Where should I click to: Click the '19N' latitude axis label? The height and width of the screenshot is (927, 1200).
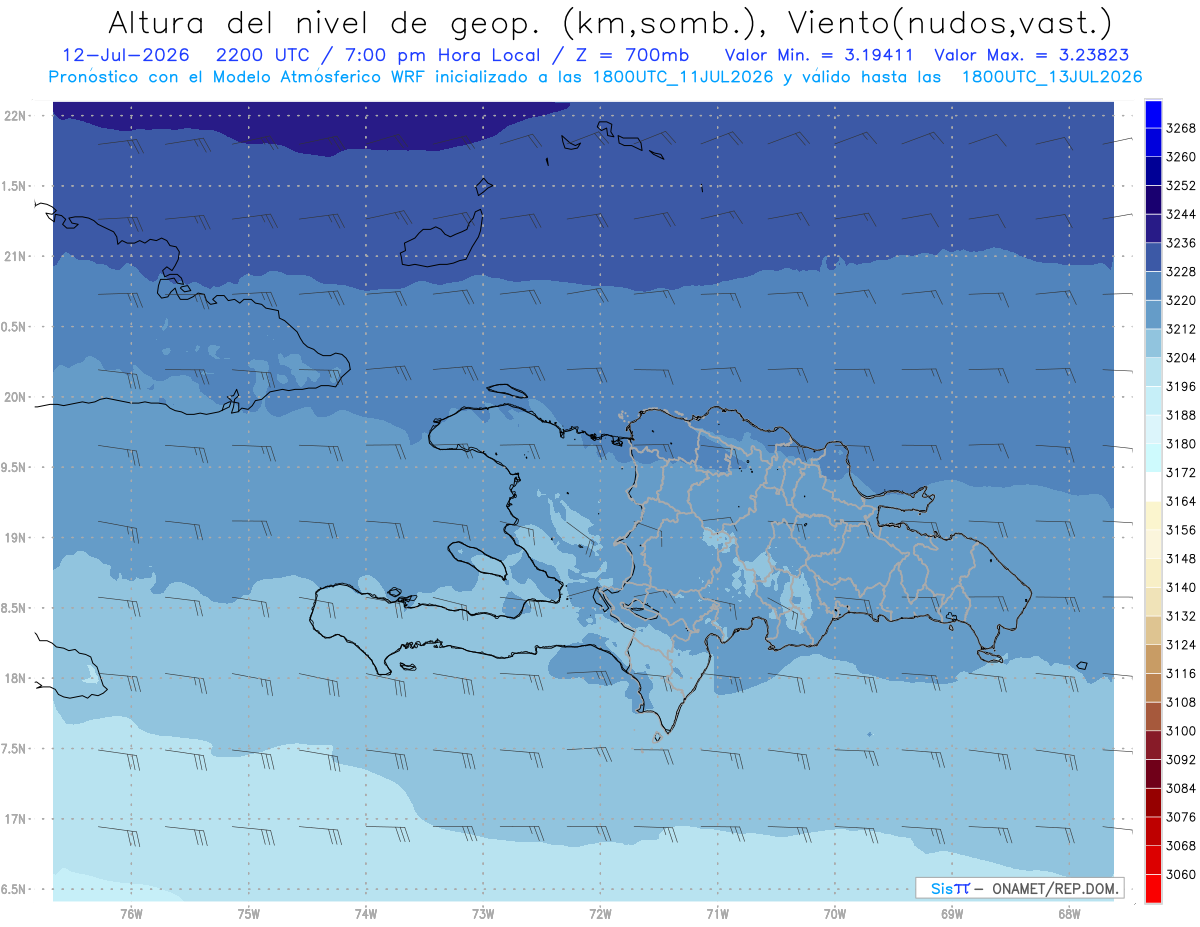pos(16,538)
